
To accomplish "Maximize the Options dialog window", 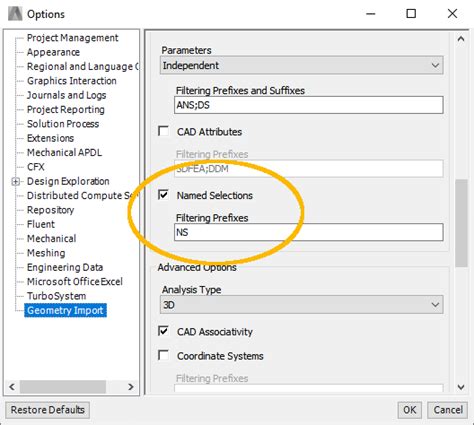I will (411, 14).
